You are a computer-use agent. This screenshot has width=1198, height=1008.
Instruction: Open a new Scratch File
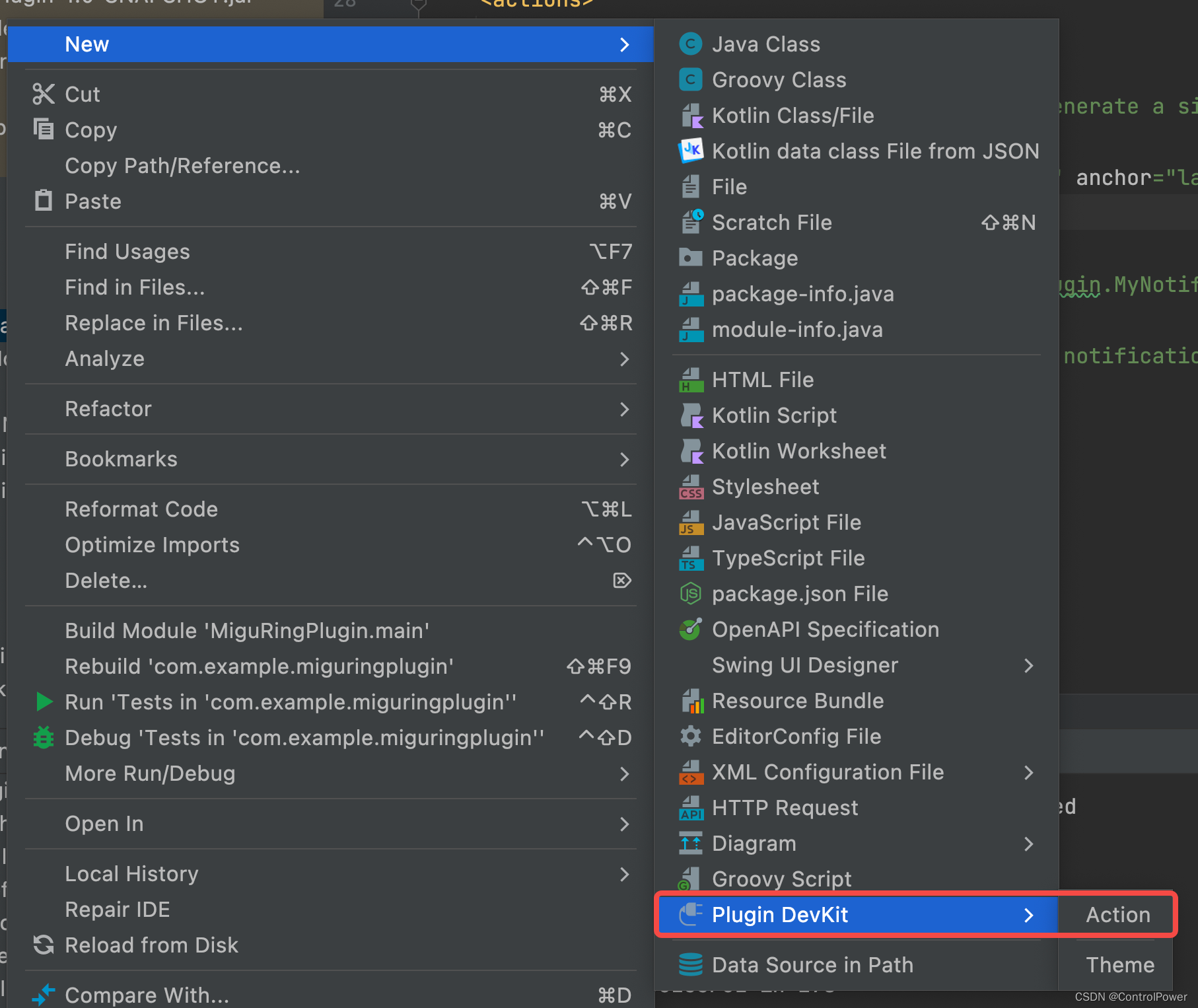[772, 222]
